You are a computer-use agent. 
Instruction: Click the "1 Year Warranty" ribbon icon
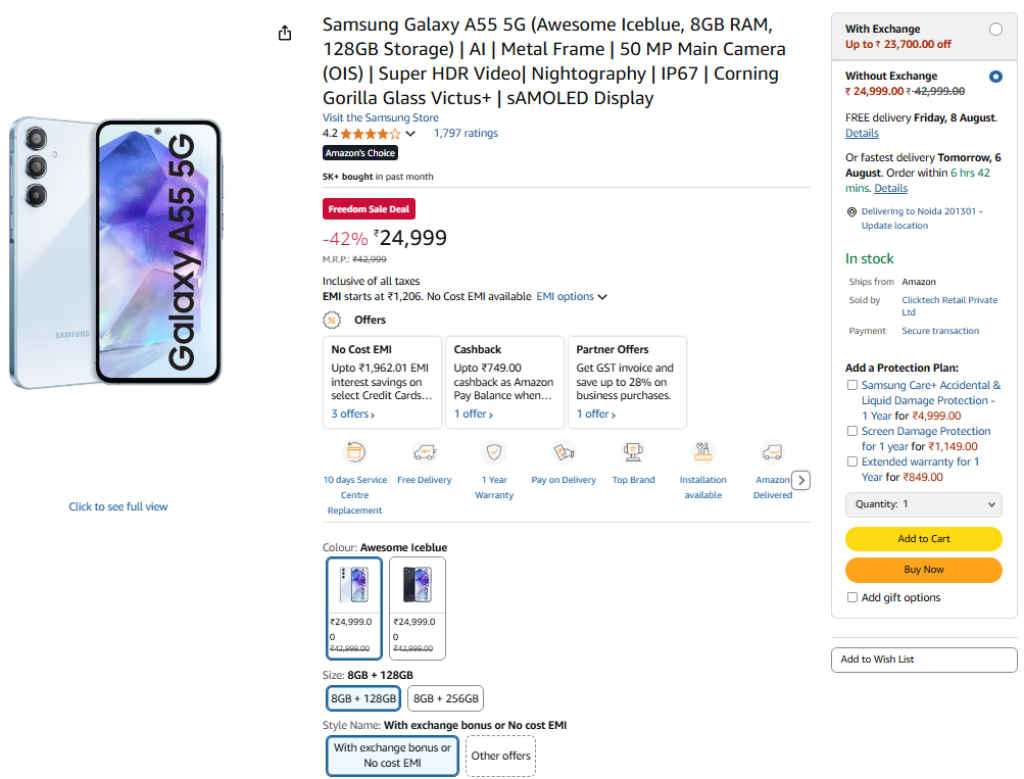point(493,451)
